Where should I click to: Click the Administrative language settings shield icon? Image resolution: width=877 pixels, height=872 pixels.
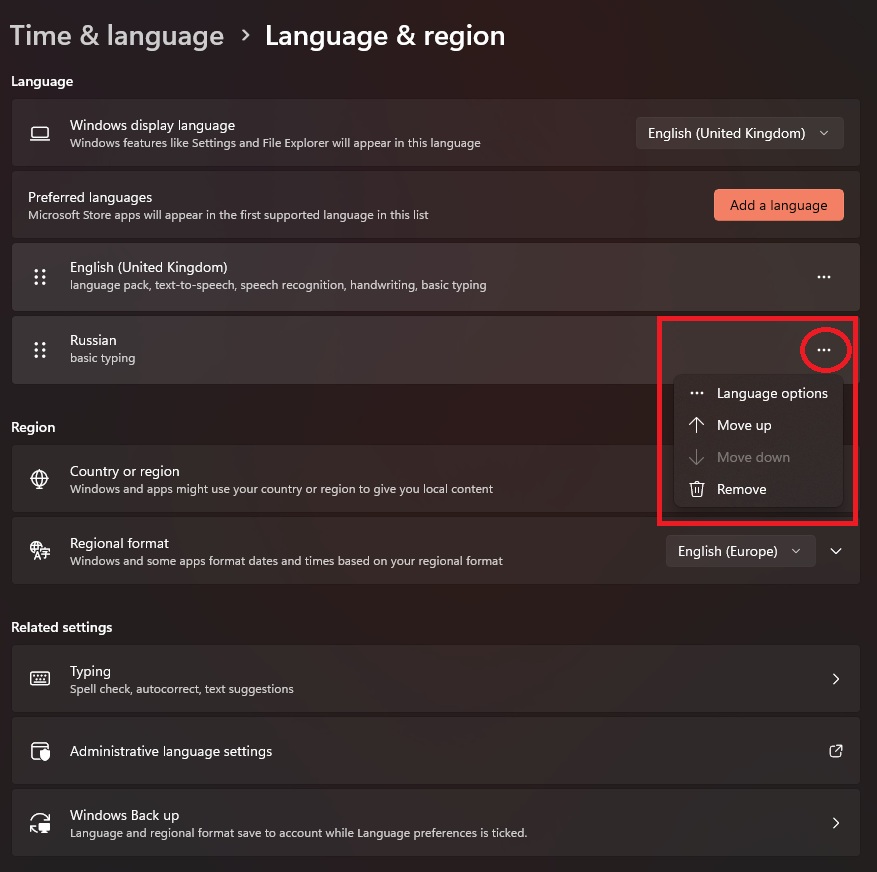(40, 751)
